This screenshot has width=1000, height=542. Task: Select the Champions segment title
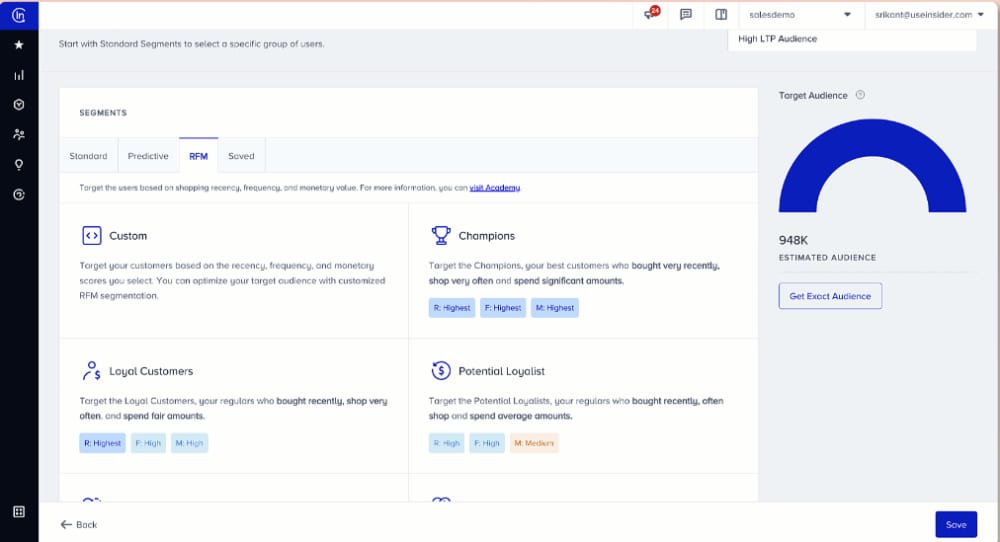pos(487,235)
